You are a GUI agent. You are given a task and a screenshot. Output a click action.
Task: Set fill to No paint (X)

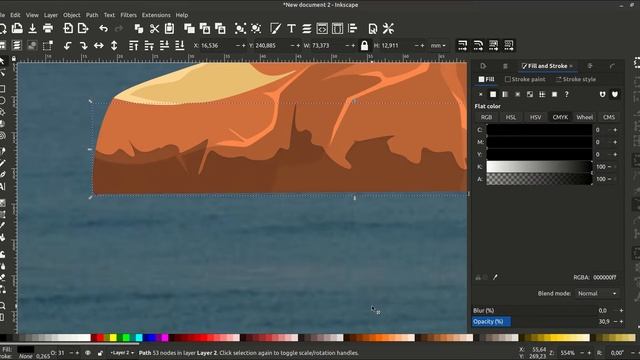[480, 94]
